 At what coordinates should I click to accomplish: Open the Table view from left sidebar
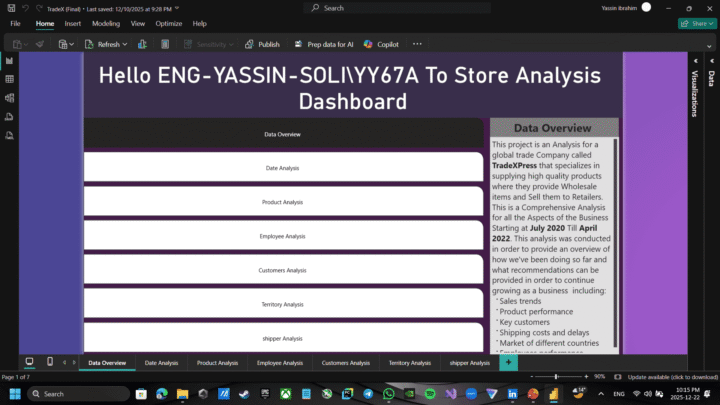(x=9, y=79)
